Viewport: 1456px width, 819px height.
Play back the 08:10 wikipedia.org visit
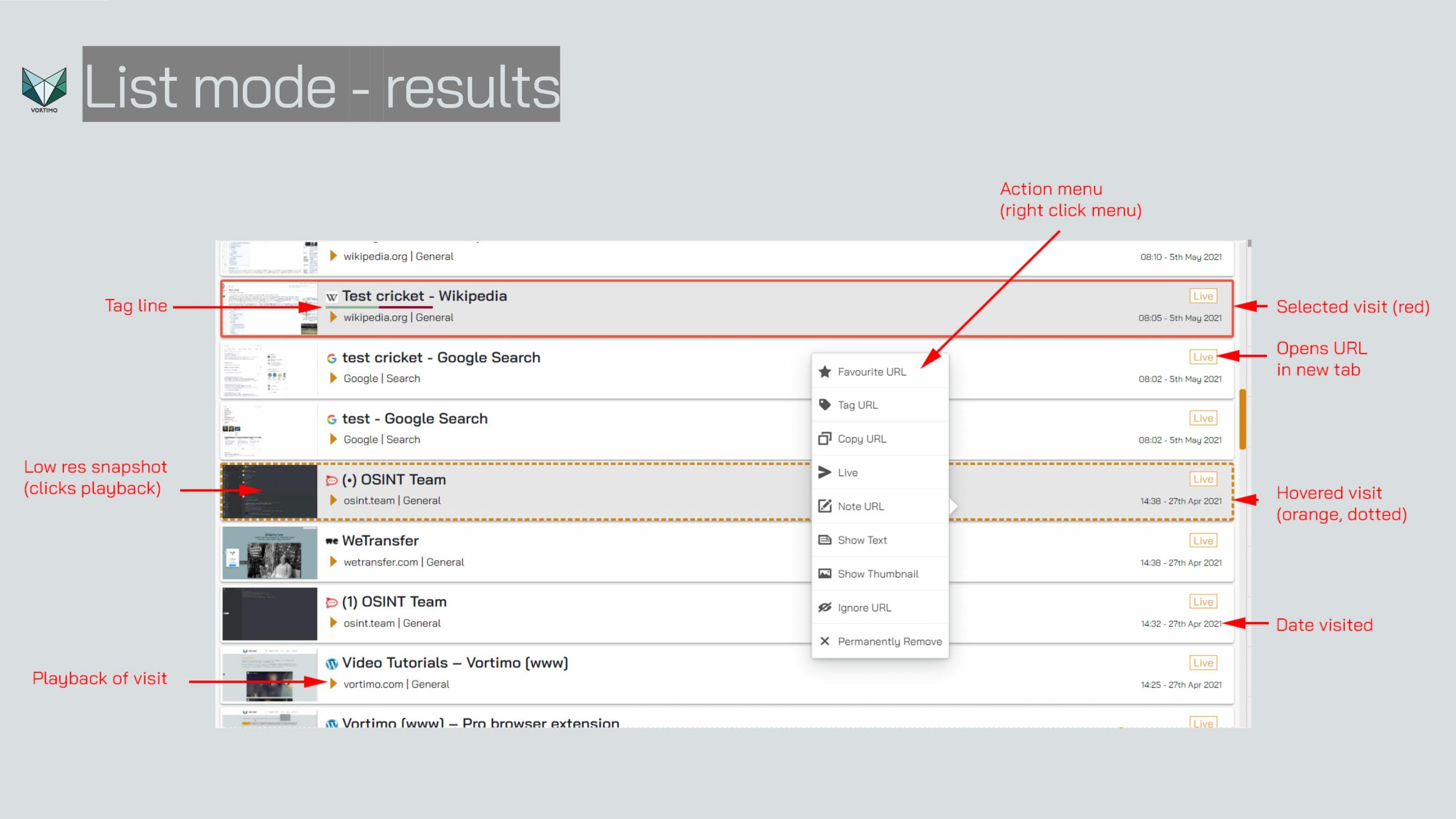[333, 256]
